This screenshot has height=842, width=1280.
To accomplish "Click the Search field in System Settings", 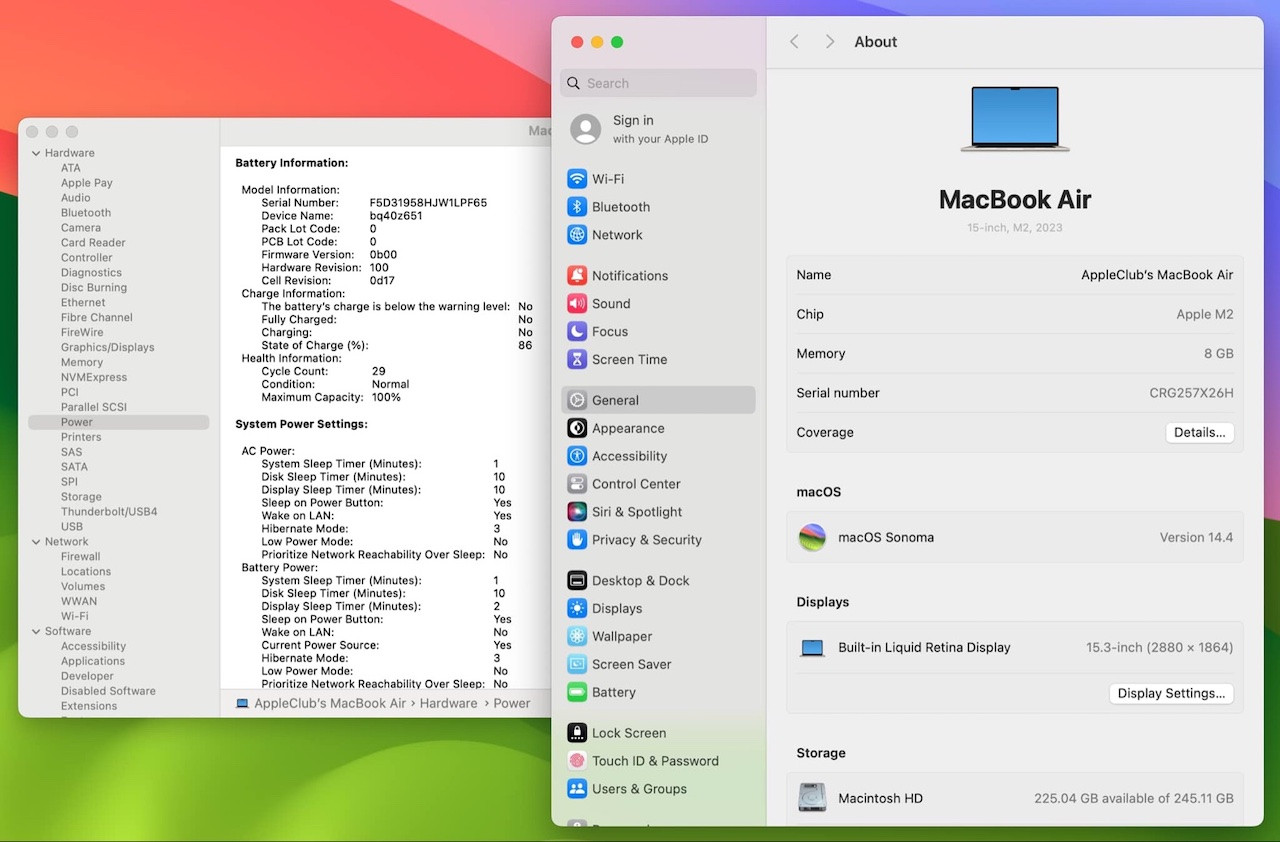I will (659, 84).
